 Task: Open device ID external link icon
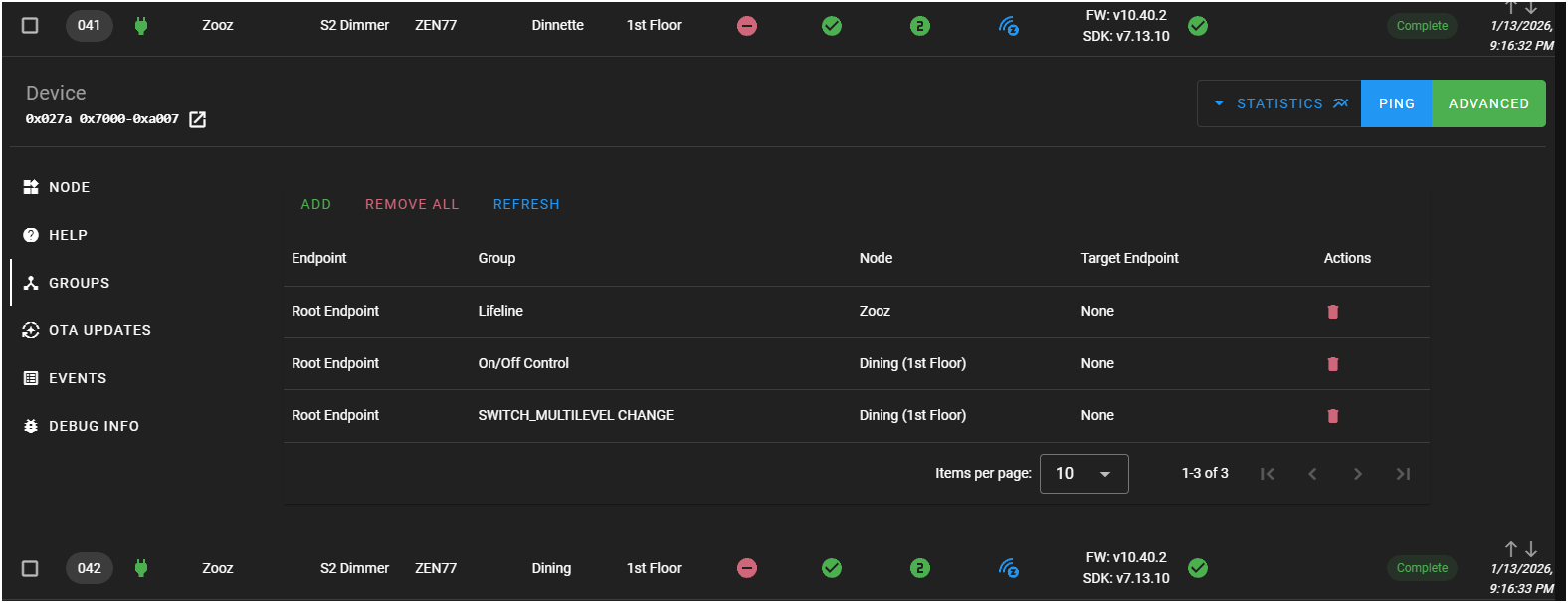pos(198,120)
